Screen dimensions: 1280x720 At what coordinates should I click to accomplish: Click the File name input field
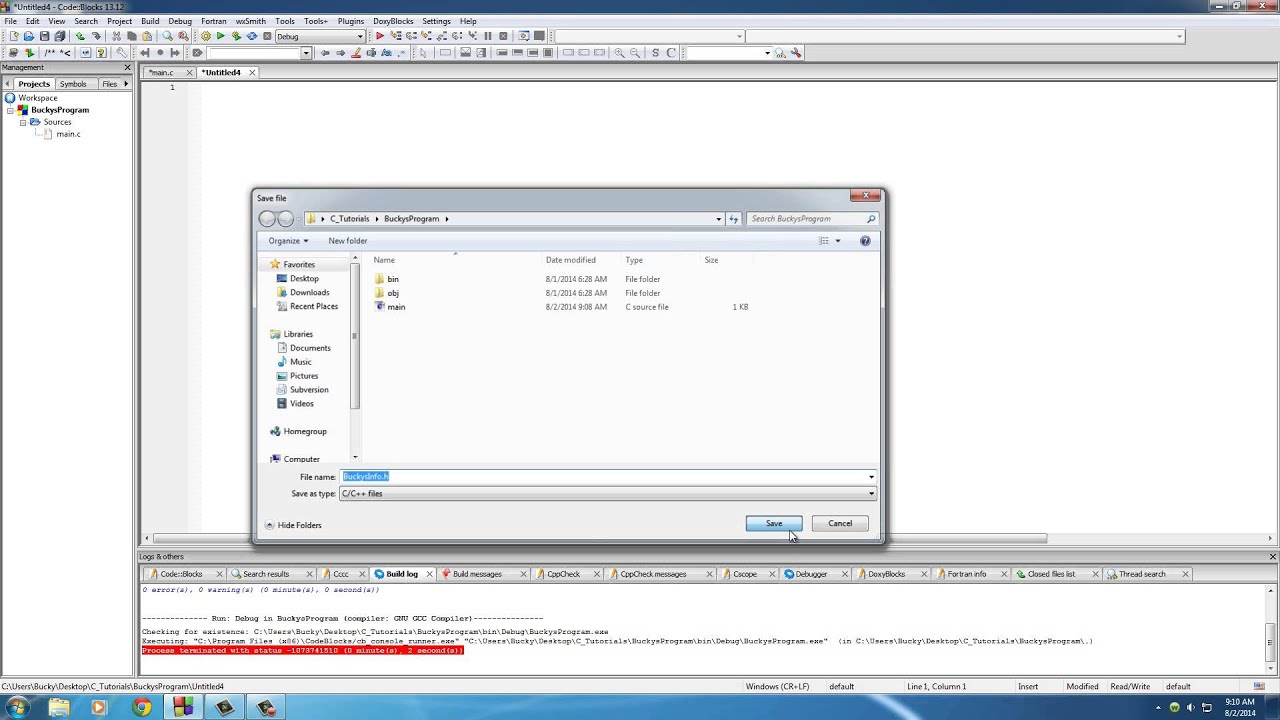(602, 477)
